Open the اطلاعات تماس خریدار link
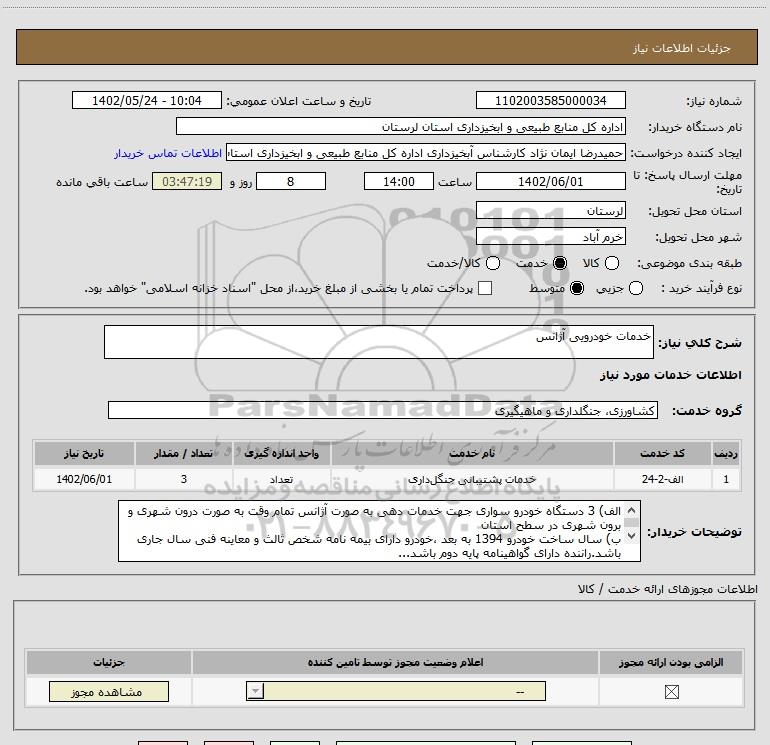This screenshot has height=745, width=770. (x=168, y=153)
